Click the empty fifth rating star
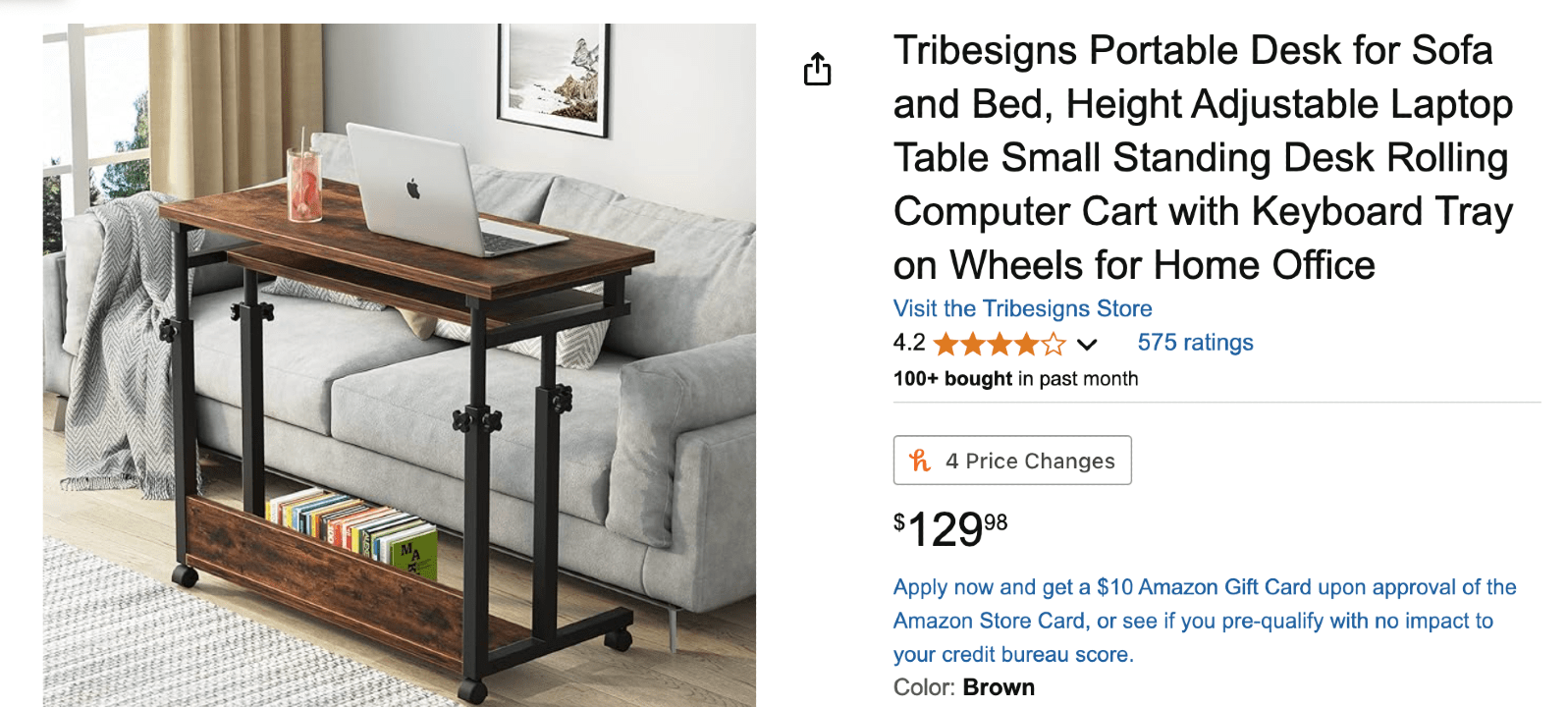Image resolution: width=1568 pixels, height=707 pixels. click(x=1054, y=345)
